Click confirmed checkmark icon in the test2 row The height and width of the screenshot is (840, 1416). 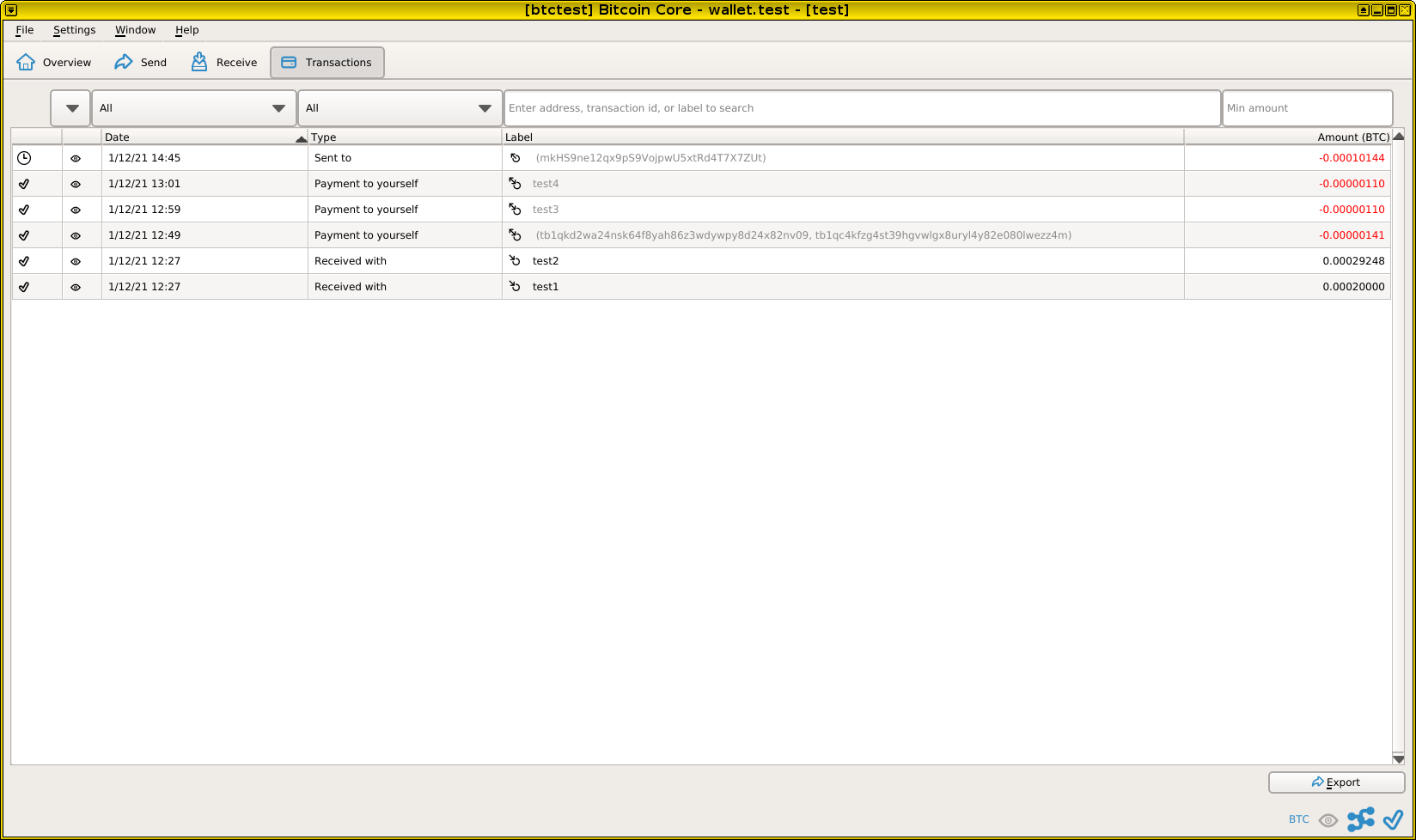tap(24, 261)
